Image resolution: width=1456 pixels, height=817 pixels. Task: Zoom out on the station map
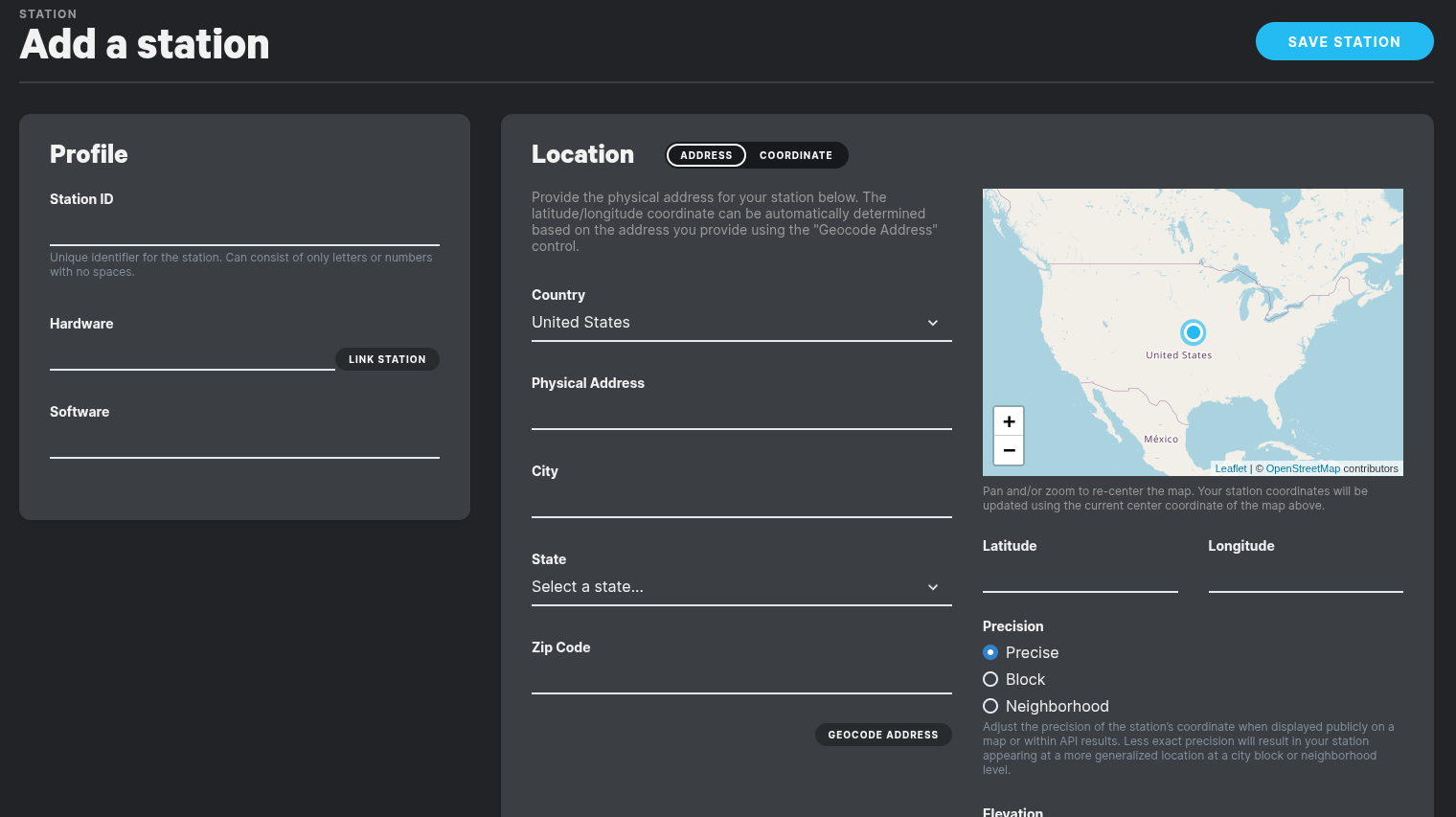click(1009, 450)
